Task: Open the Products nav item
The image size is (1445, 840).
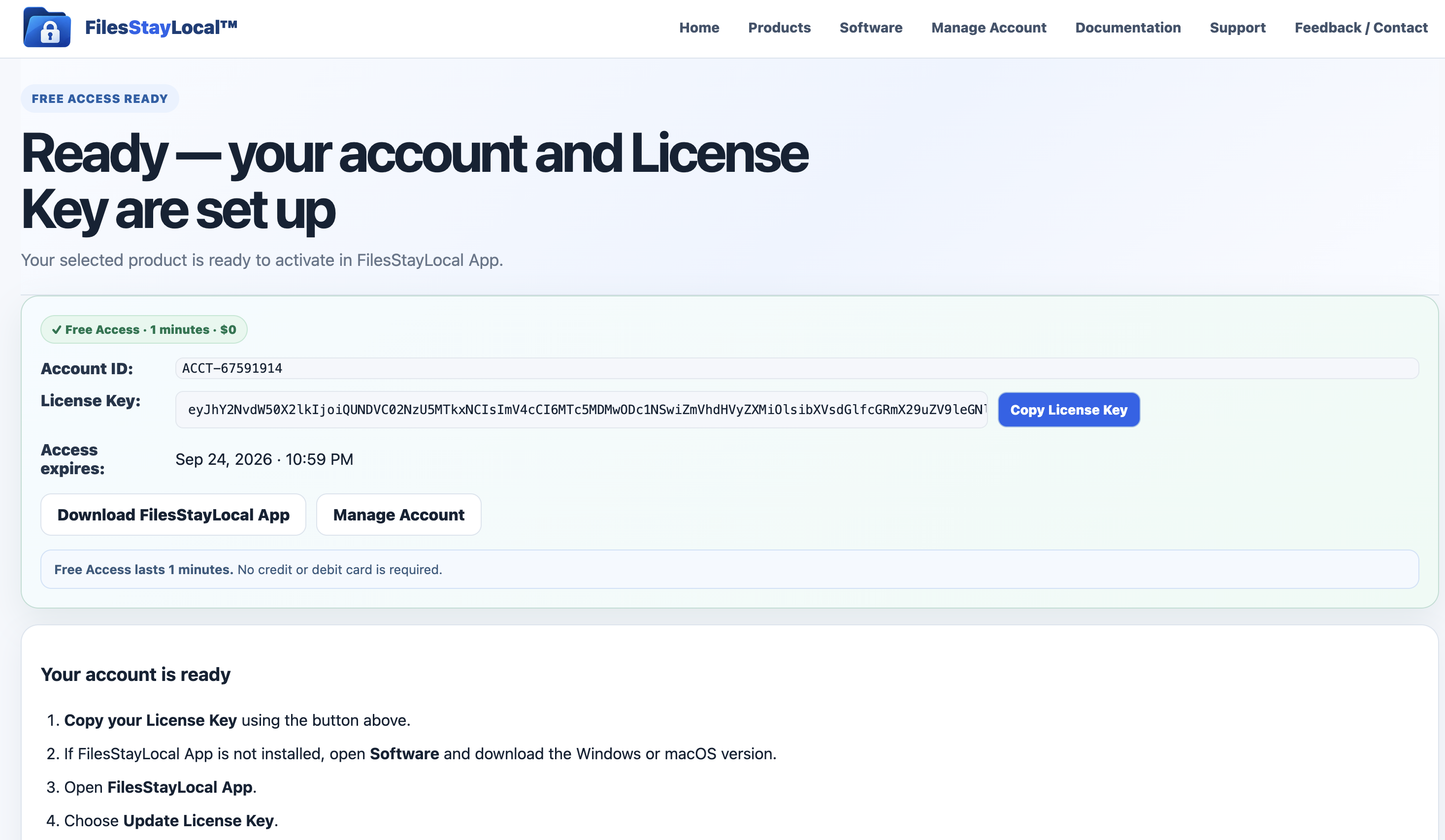Action: coord(779,28)
